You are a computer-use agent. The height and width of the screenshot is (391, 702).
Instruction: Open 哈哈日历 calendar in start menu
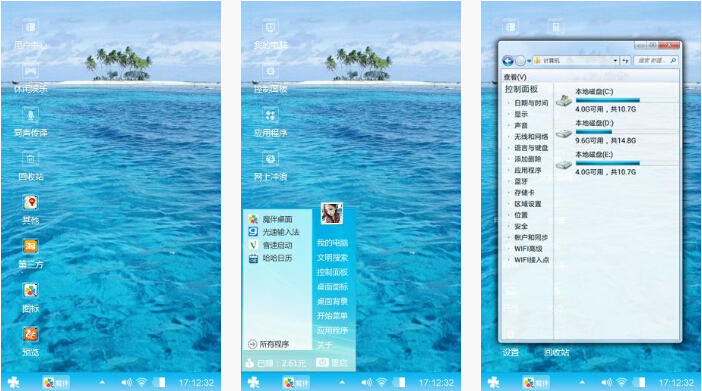point(271,258)
